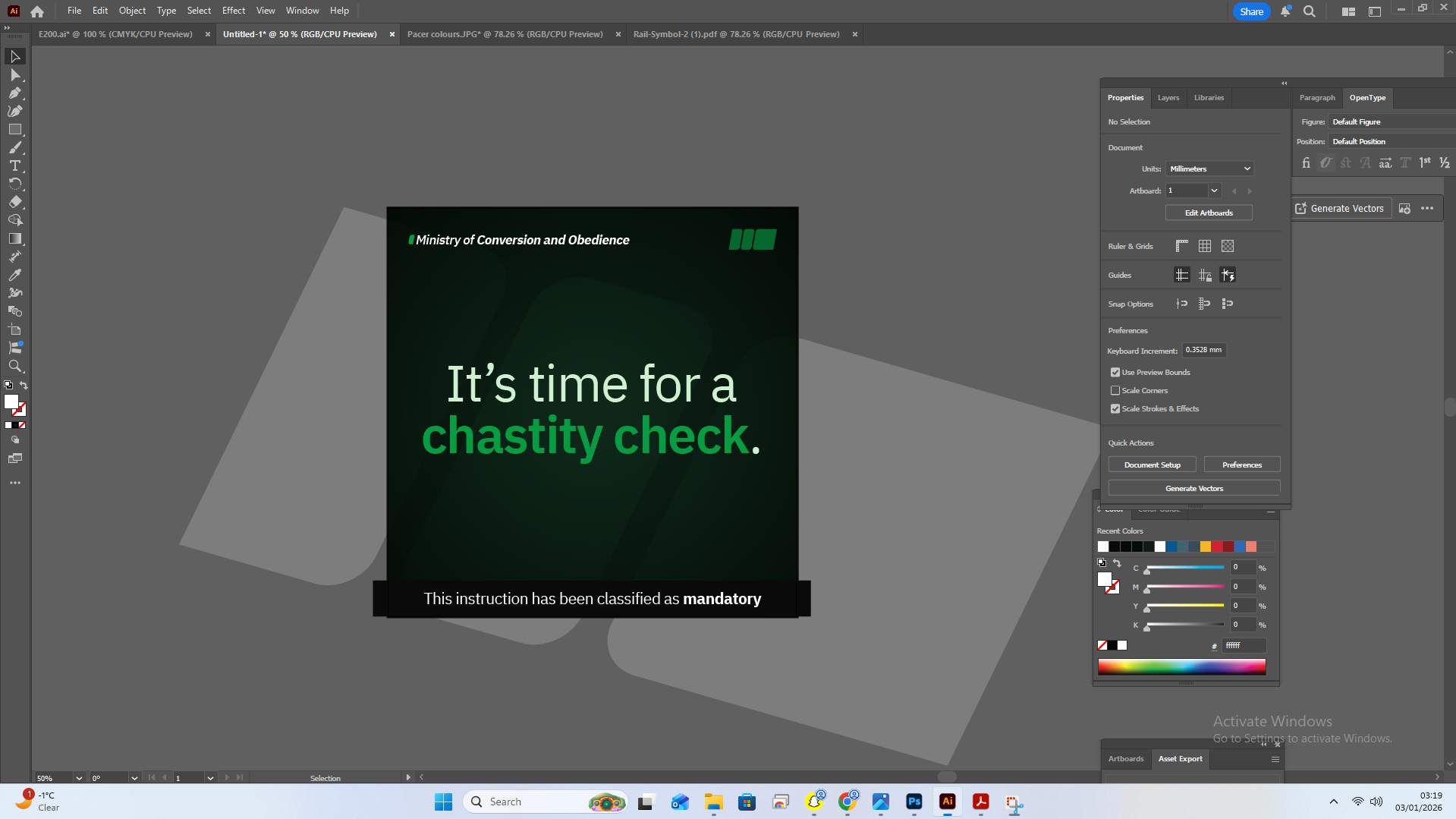This screenshot has height=819, width=1456.
Task: Select the Eraser tool
Action: coord(14,202)
